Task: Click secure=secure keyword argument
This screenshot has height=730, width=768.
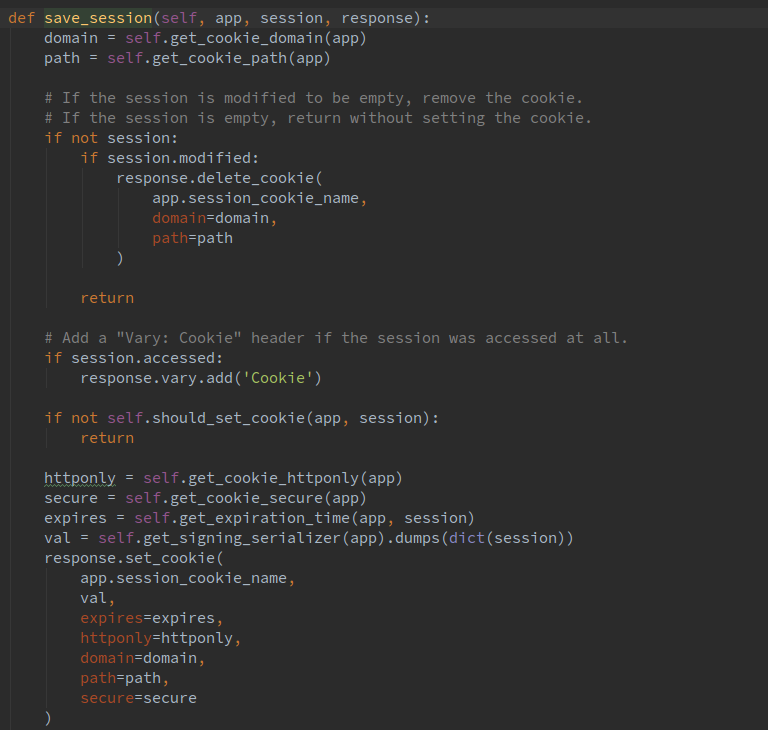Action: [x=139, y=698]
